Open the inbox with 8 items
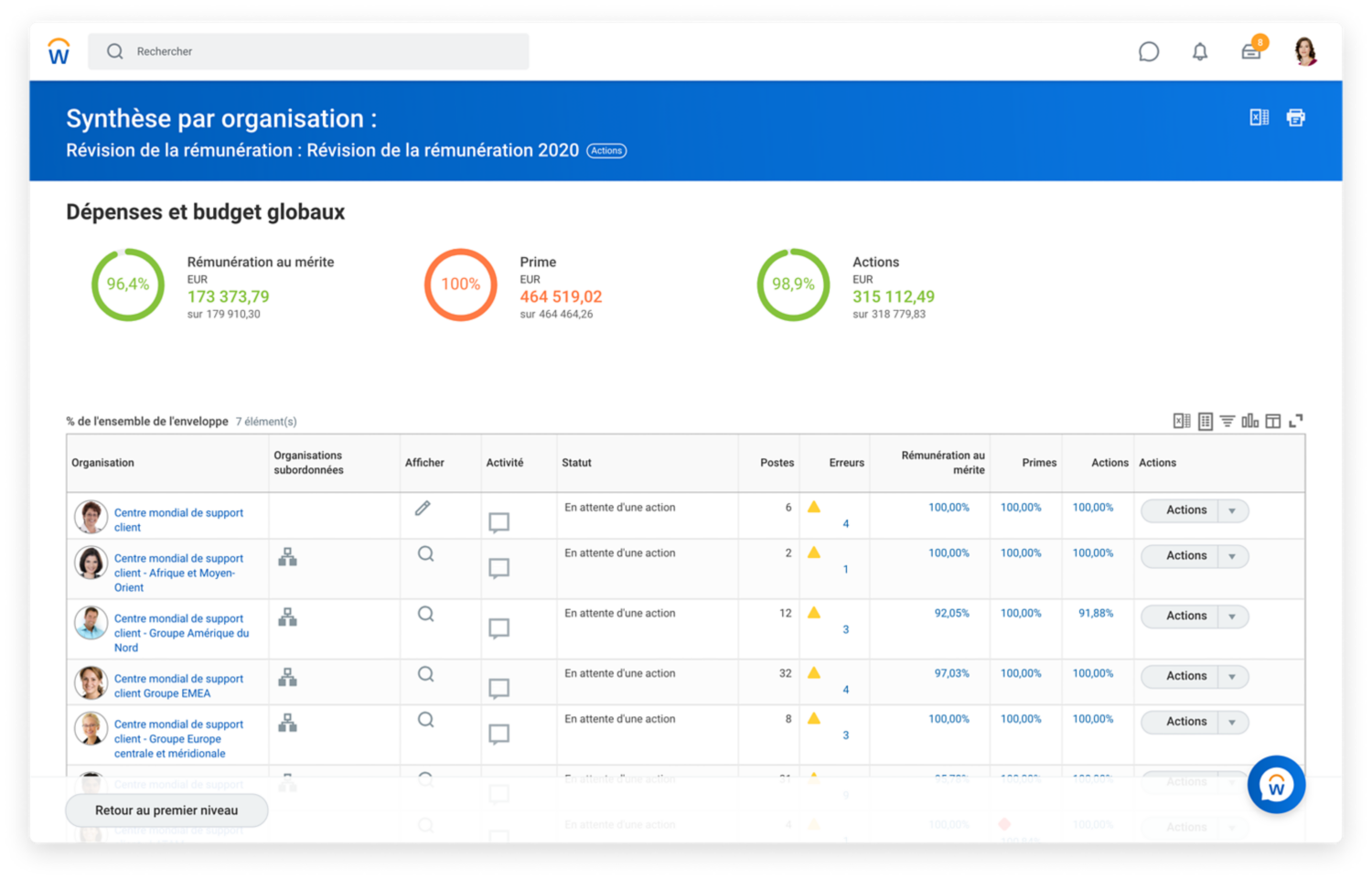The image size is (1372, 880). pos(1251,51)
